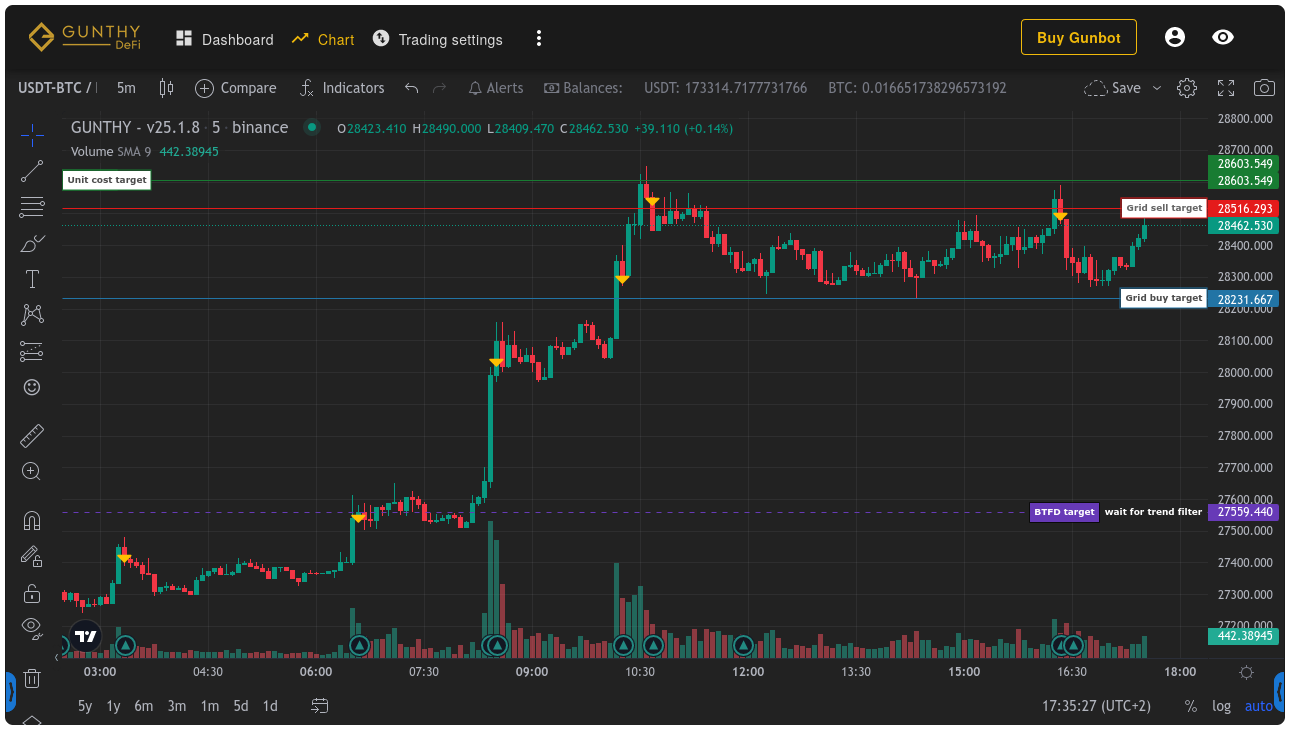Remove drawings with the trash icon
Screen dimensions: 1290x730
32,678
